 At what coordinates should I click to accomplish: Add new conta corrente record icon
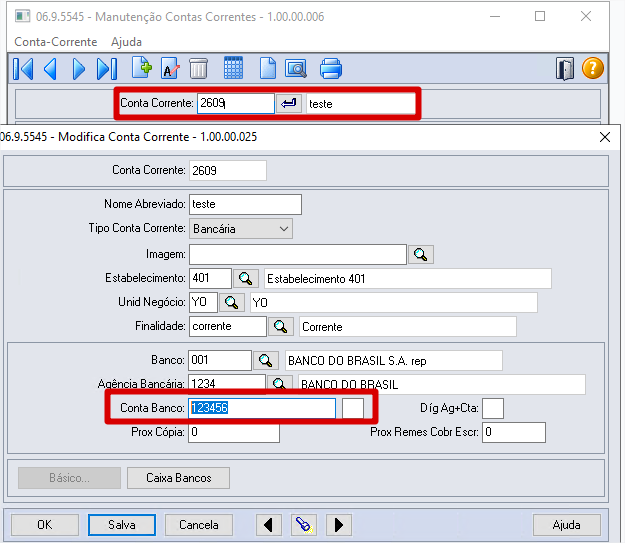coord(142,68)
